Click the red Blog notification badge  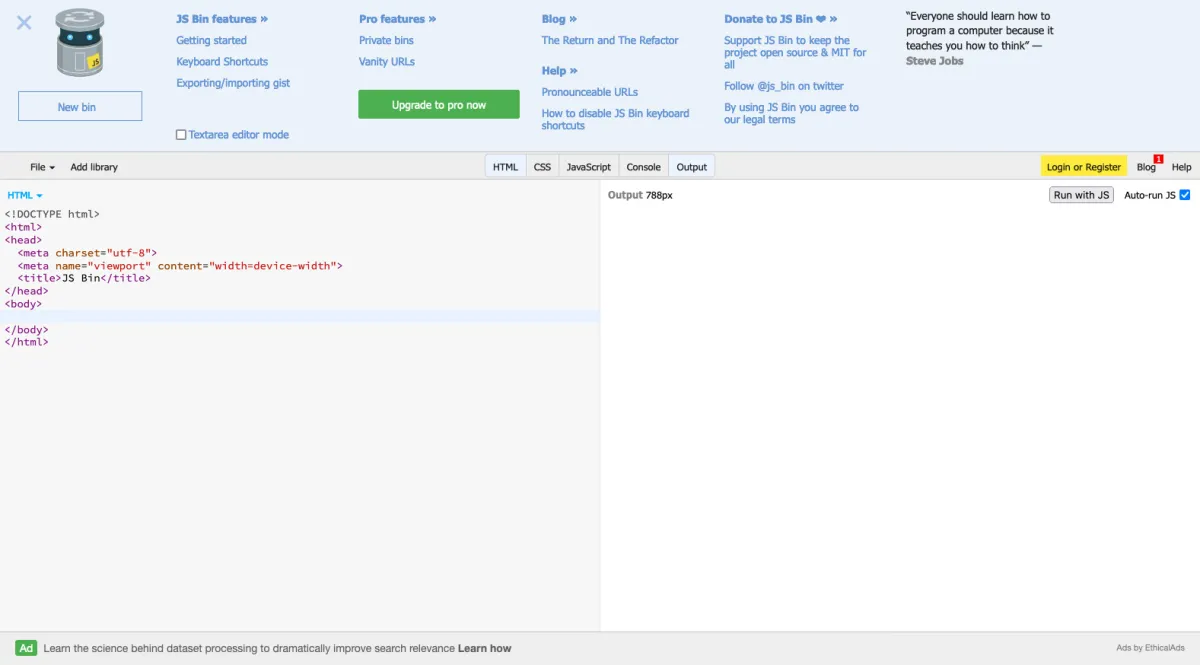pos(1158,159)
